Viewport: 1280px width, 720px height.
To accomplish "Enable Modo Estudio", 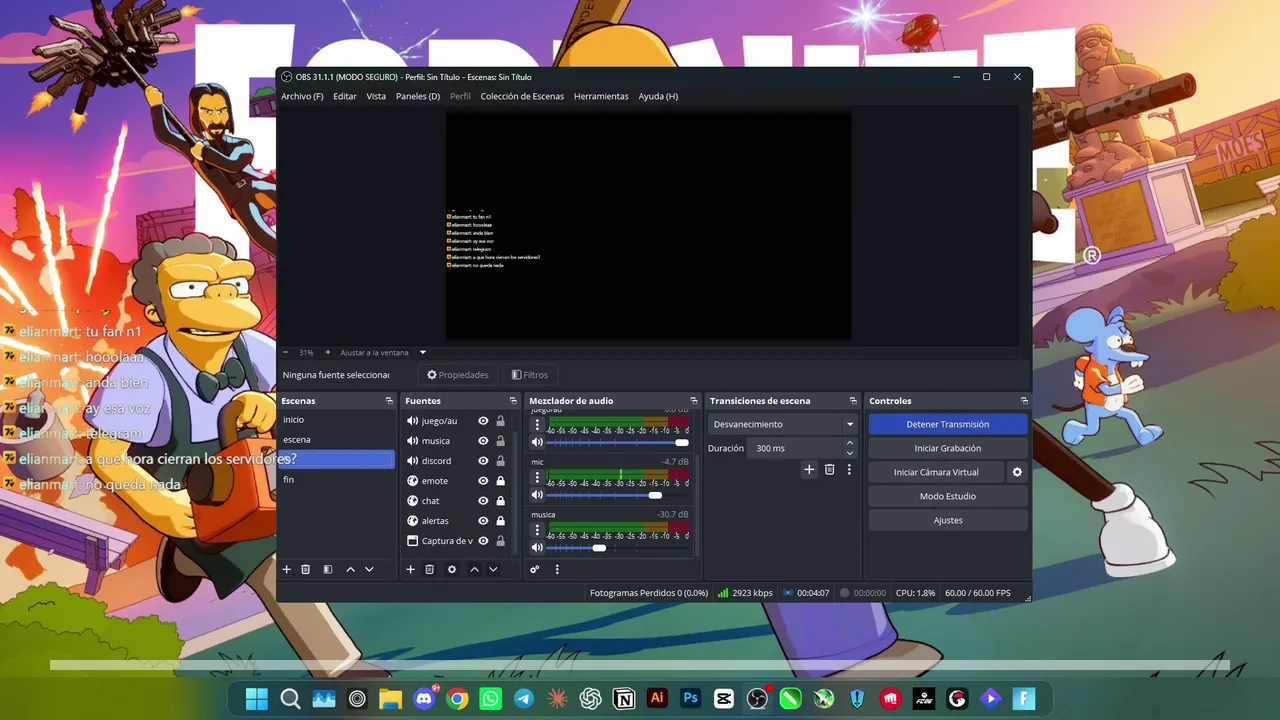I will click(948, 496).
